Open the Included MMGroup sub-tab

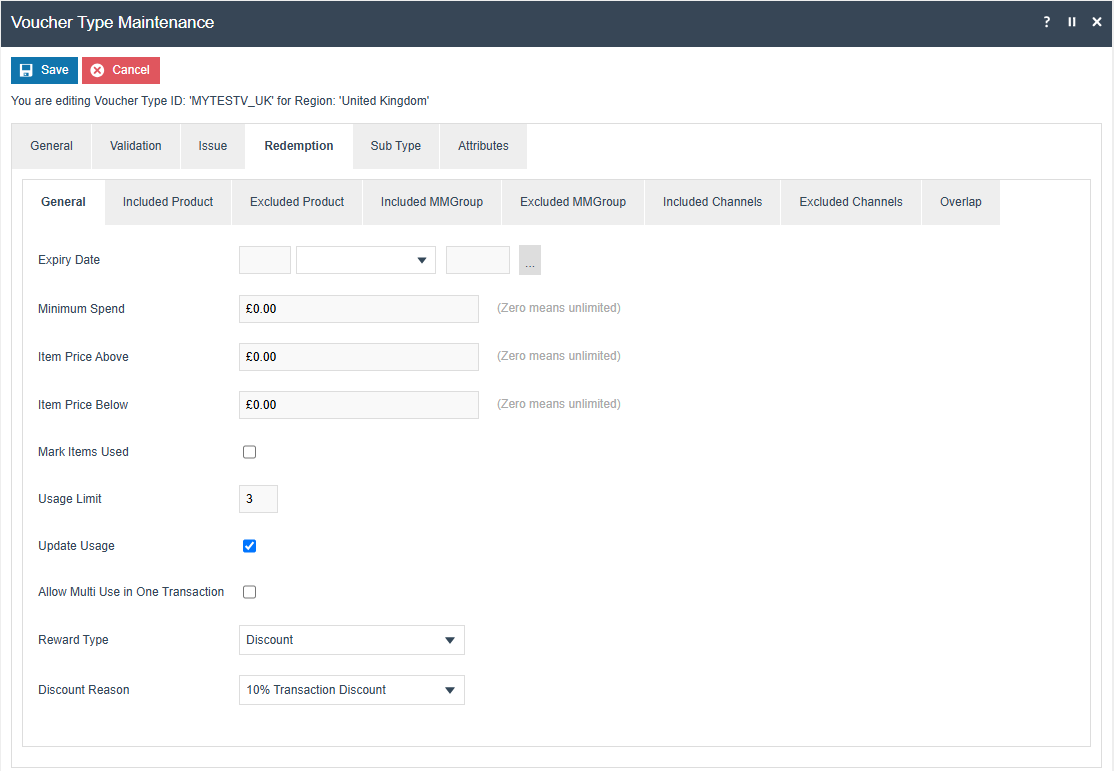(432, 202)
